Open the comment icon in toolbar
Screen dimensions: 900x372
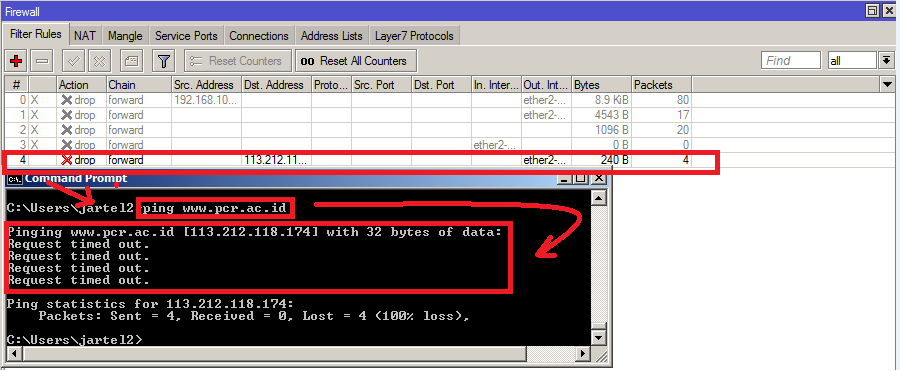click(131, 61)
